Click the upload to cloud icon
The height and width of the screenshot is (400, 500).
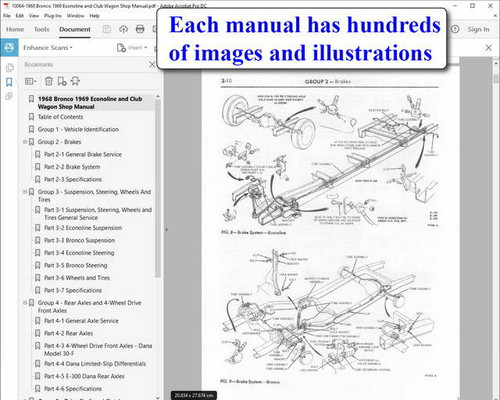point(124,29)
